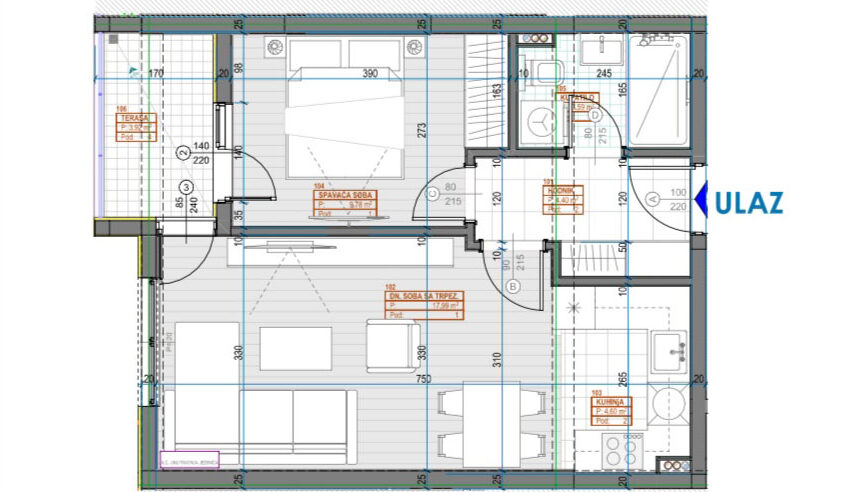Viewport: 850px width, 492px height.
Task: Click door marker D at the bathroom
Action: coord(596,116)
